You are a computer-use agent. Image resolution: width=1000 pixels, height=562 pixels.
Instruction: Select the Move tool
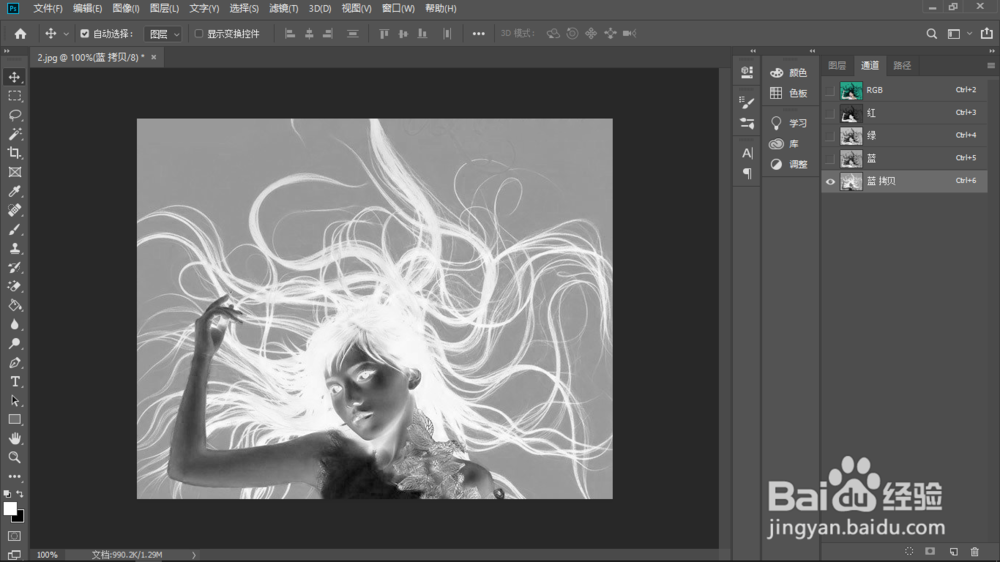pyautogui.click(x=15, y=77)
